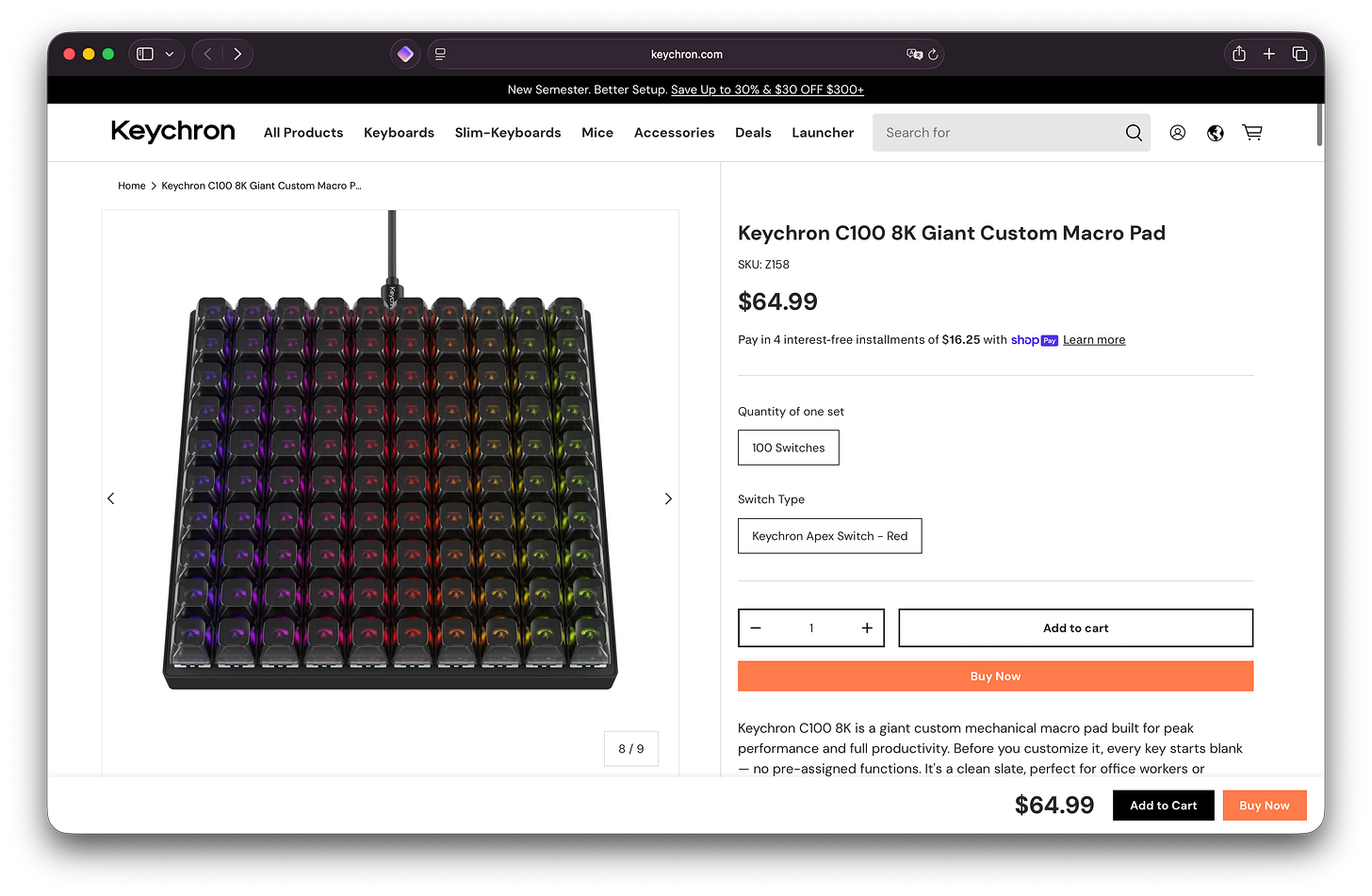The image size is (1372, 896).
Task: Click Learn more about Shop Pay installments
Action: pyautogui.click(x=1094, y=340)
